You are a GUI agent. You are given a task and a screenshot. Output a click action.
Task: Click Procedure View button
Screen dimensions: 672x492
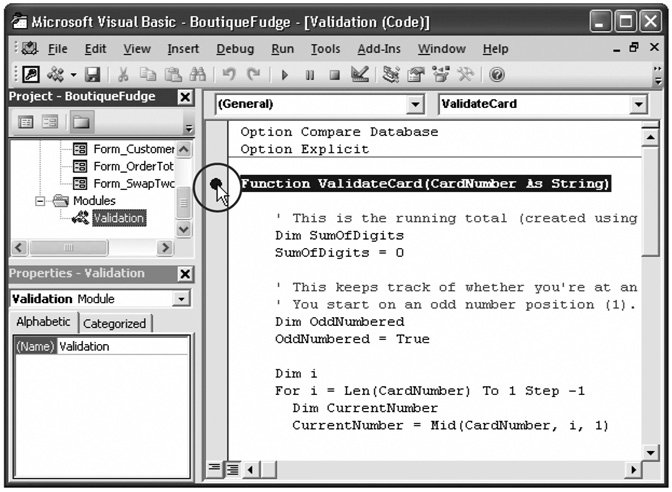point(214,467)
